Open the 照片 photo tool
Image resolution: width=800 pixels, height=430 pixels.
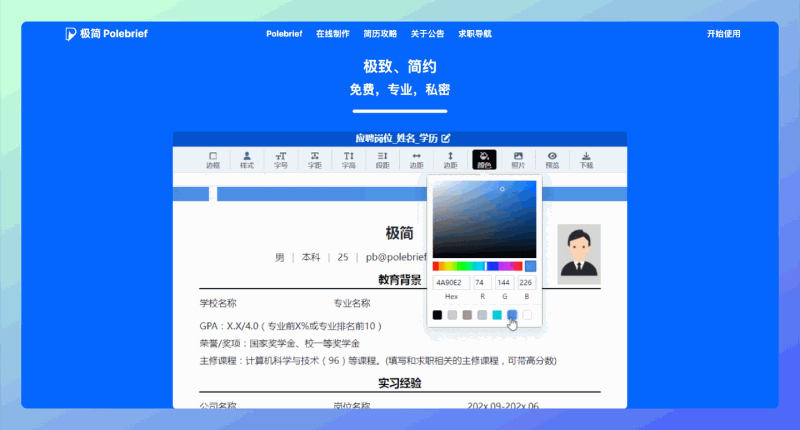click(x=518, y=160)
